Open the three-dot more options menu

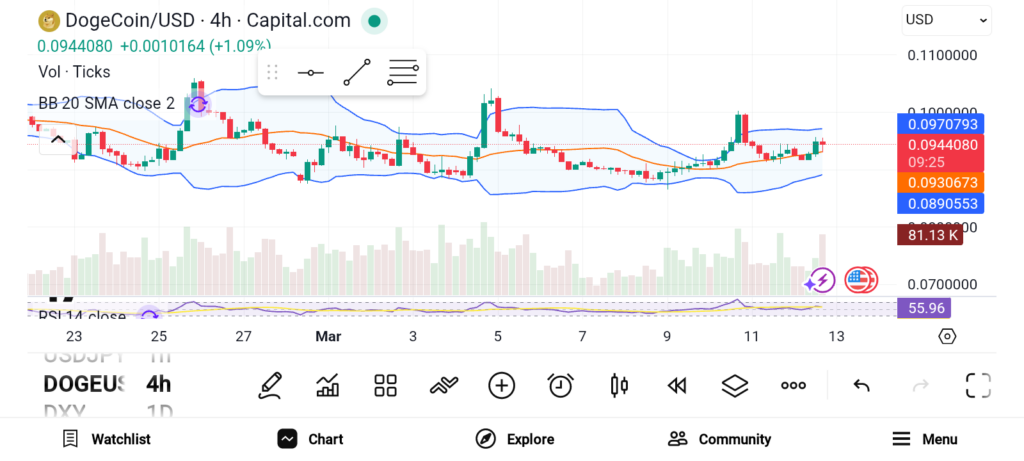click(x=793, y=385)
